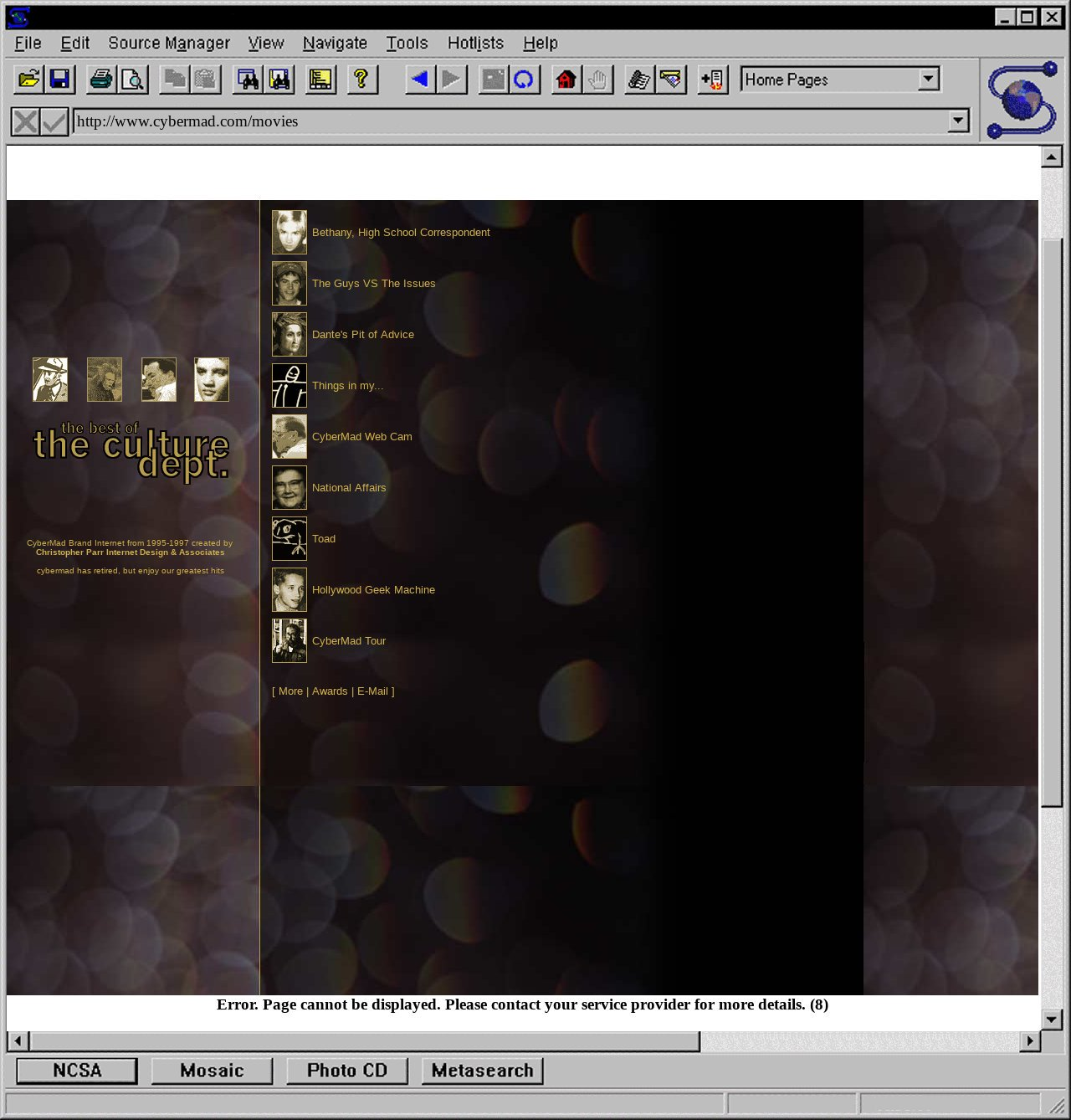Click the Find binoculars icon
The image size is (1071, 1120).
249,80
